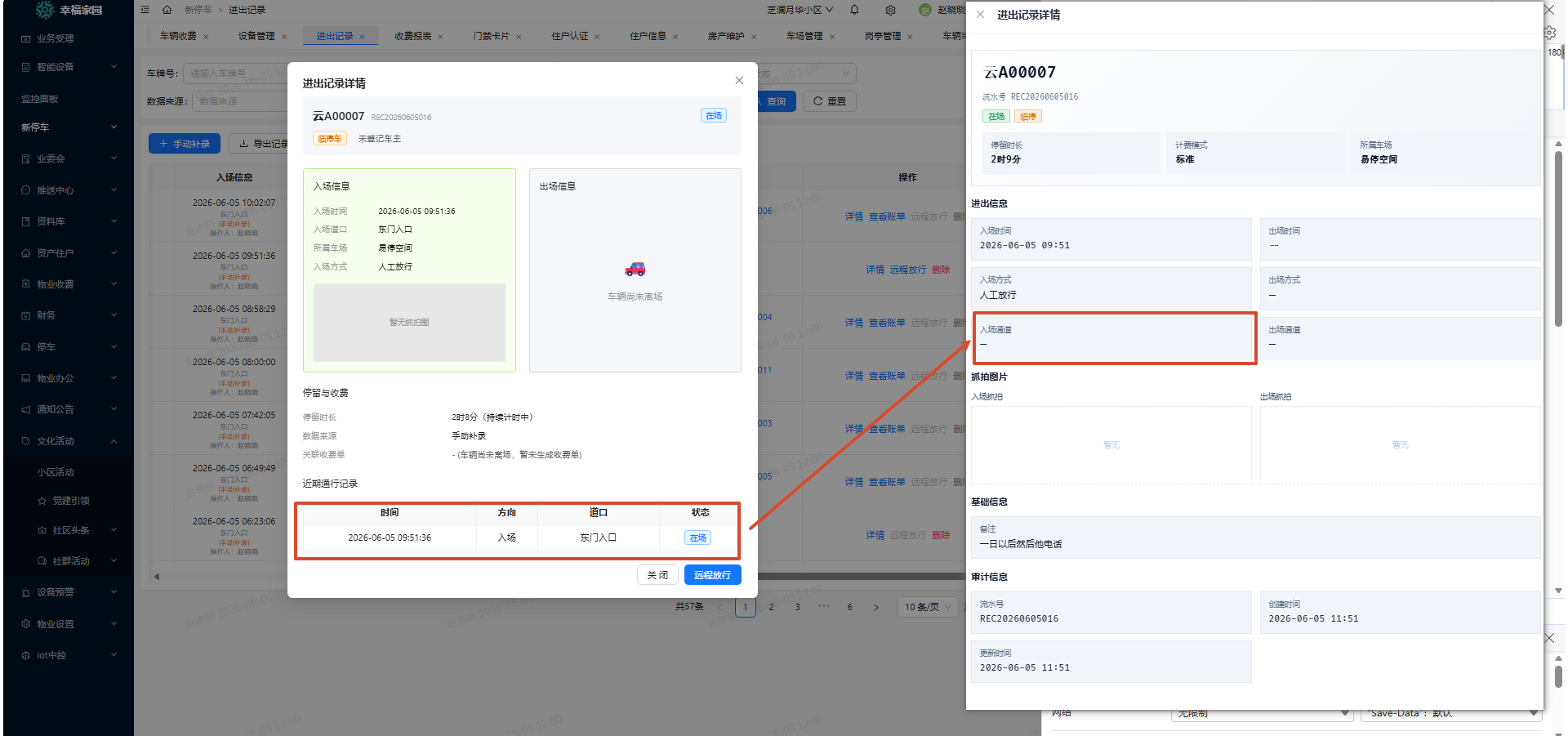Expand the 推送中心 sidebar menu
The width and height of the screenshot is (1568, 736).
pos(114,190)
